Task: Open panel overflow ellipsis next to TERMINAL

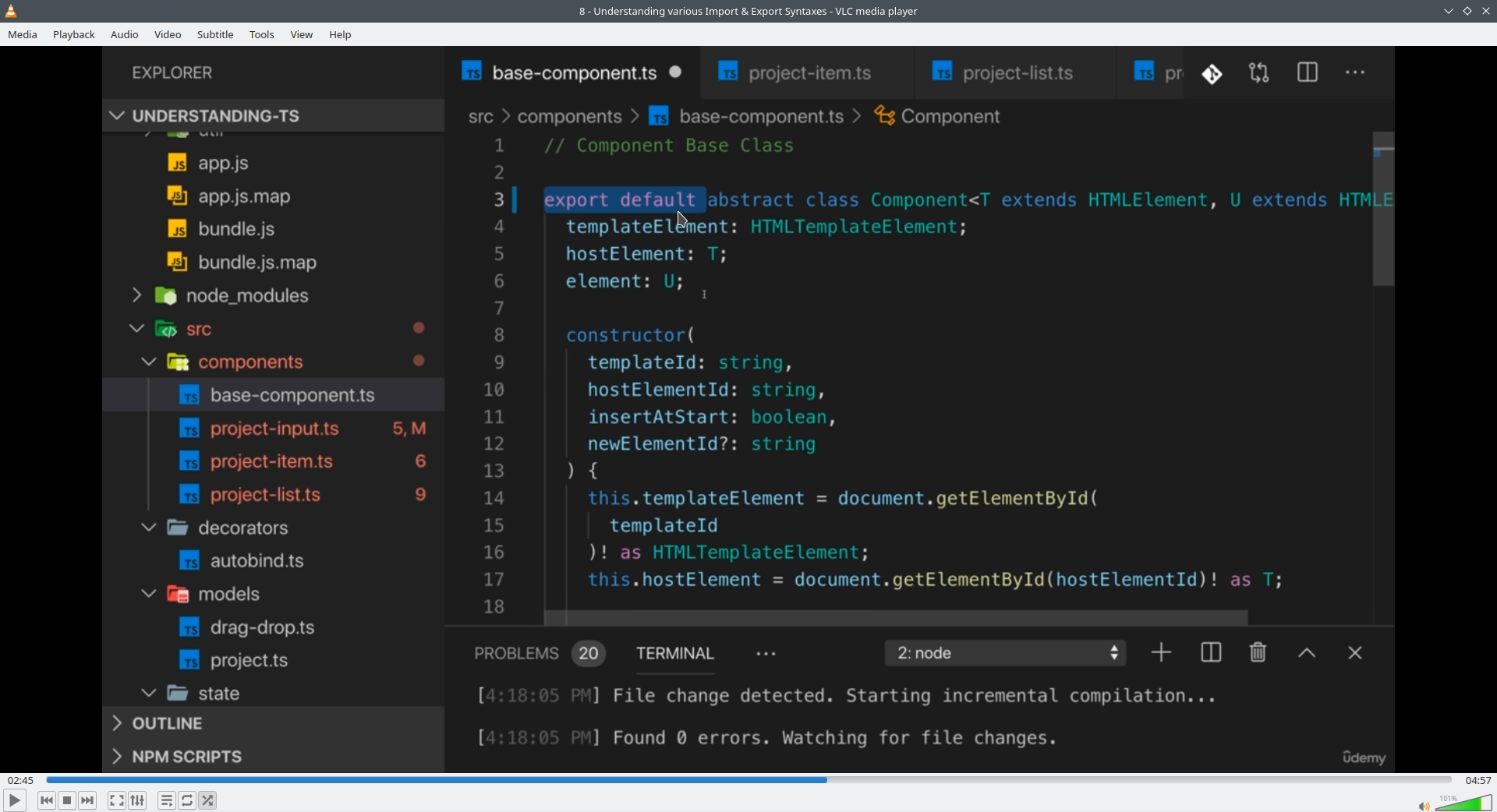Action: click(x=766, y=655)
